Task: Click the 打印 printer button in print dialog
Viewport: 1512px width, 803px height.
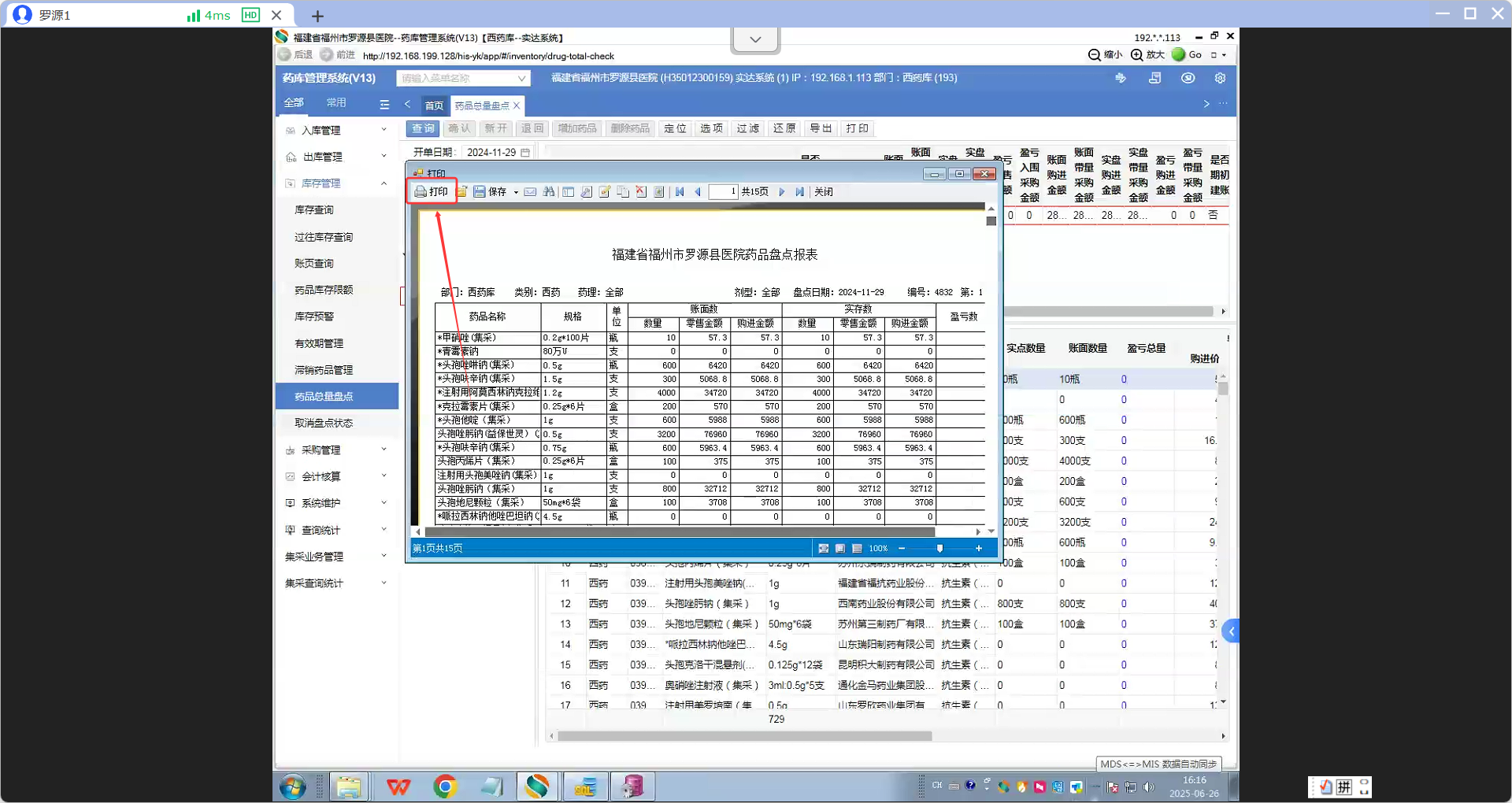Action: click(432, 191)
